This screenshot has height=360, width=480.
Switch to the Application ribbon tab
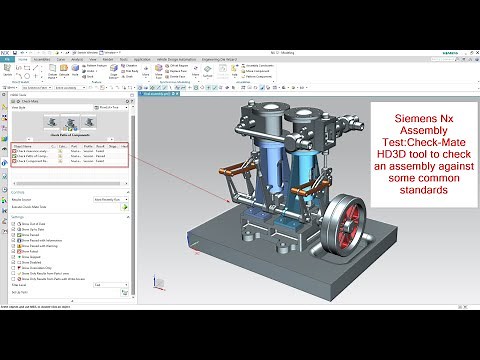(x=142, y=59)
